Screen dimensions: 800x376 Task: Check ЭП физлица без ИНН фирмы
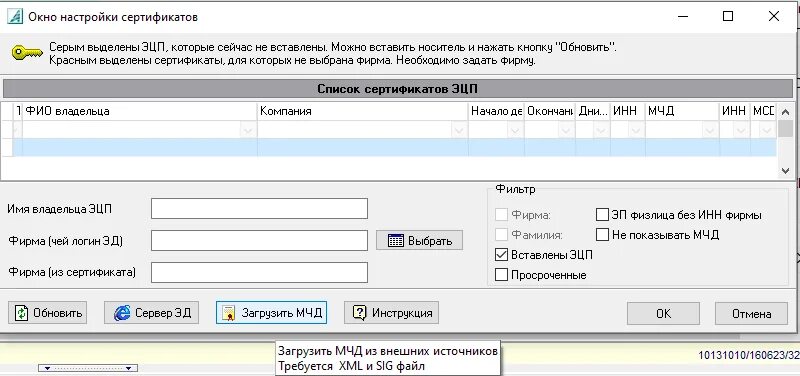pyautogui.click(x=603, y=215)
